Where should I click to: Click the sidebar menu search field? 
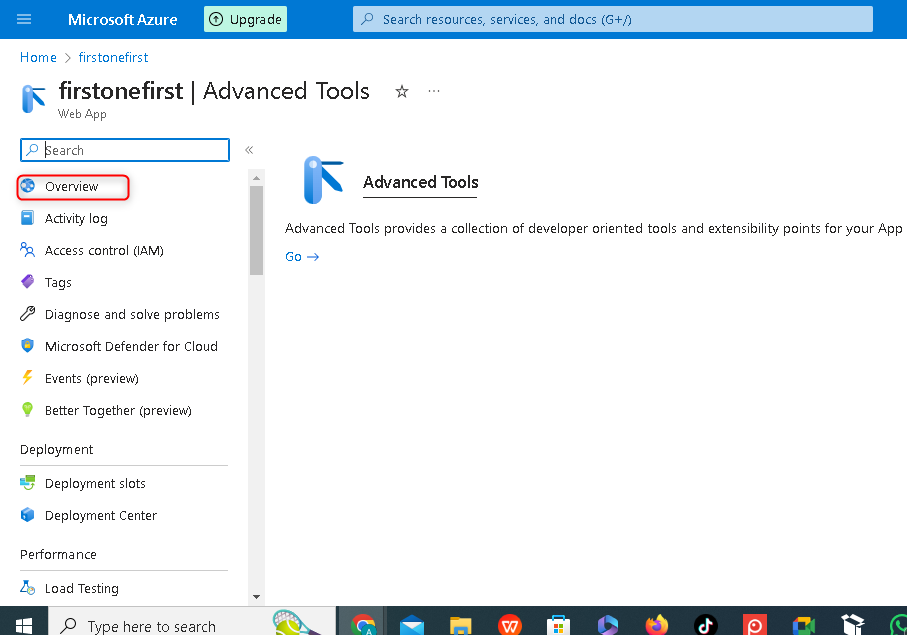[125, 150]
